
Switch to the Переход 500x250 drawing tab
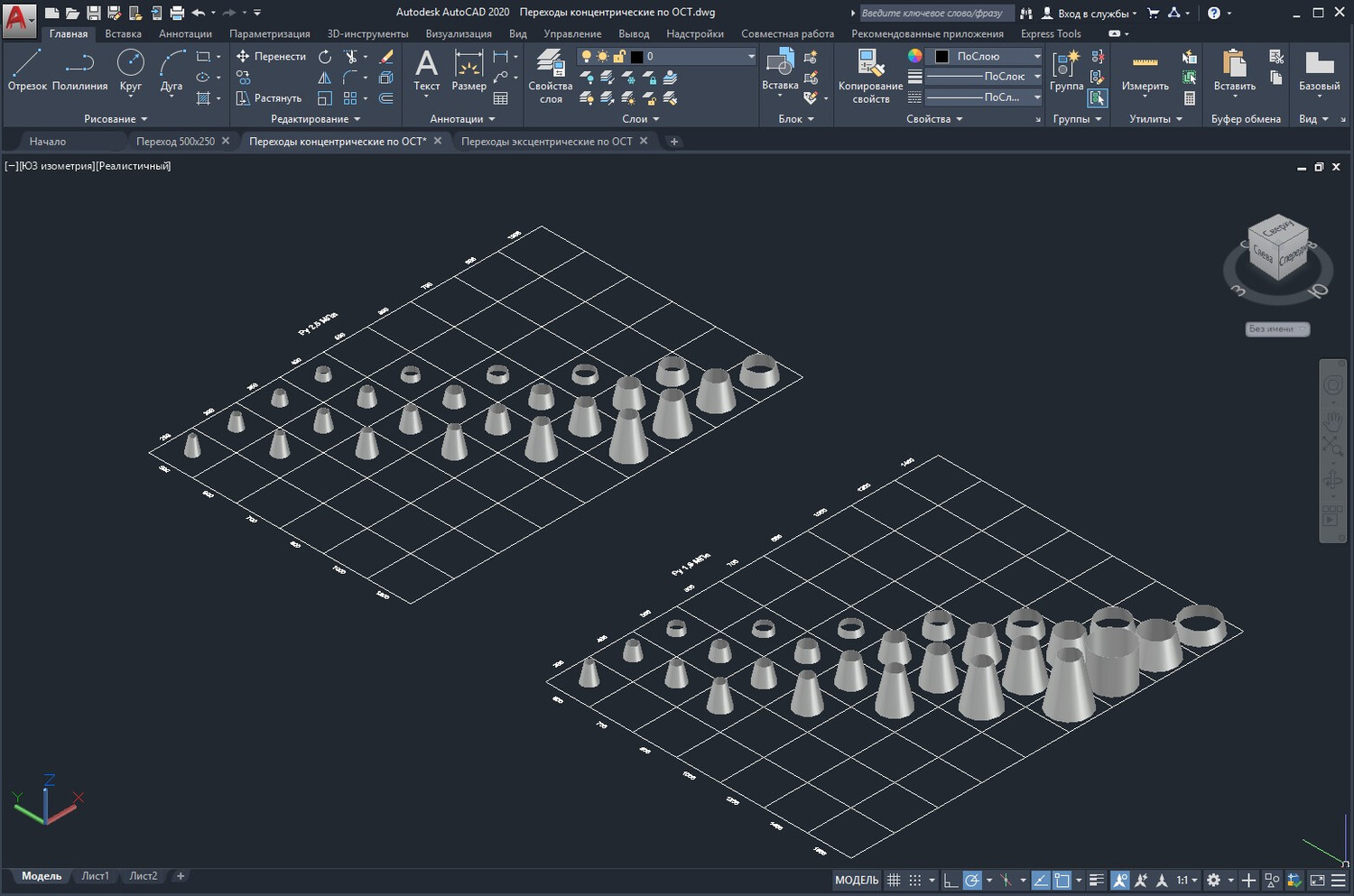click(x=175, y=142)
